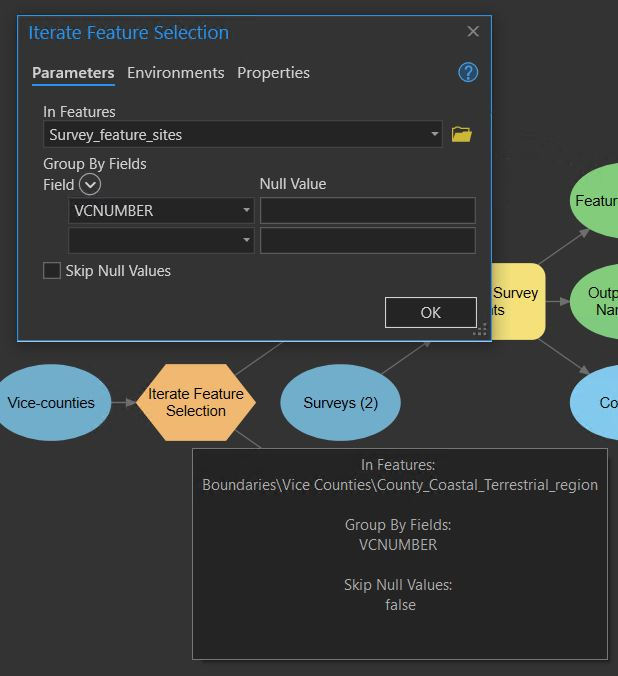Select the yellow Survey tool box
The image size is (618, 676).
pos(518,301)
